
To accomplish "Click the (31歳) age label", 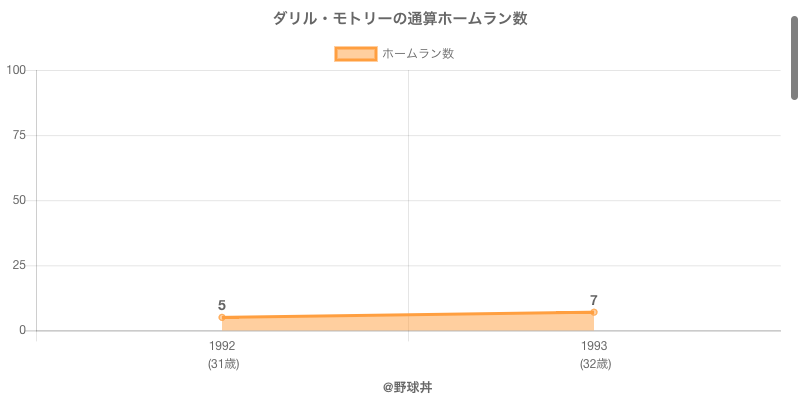I will coord(222,364).
